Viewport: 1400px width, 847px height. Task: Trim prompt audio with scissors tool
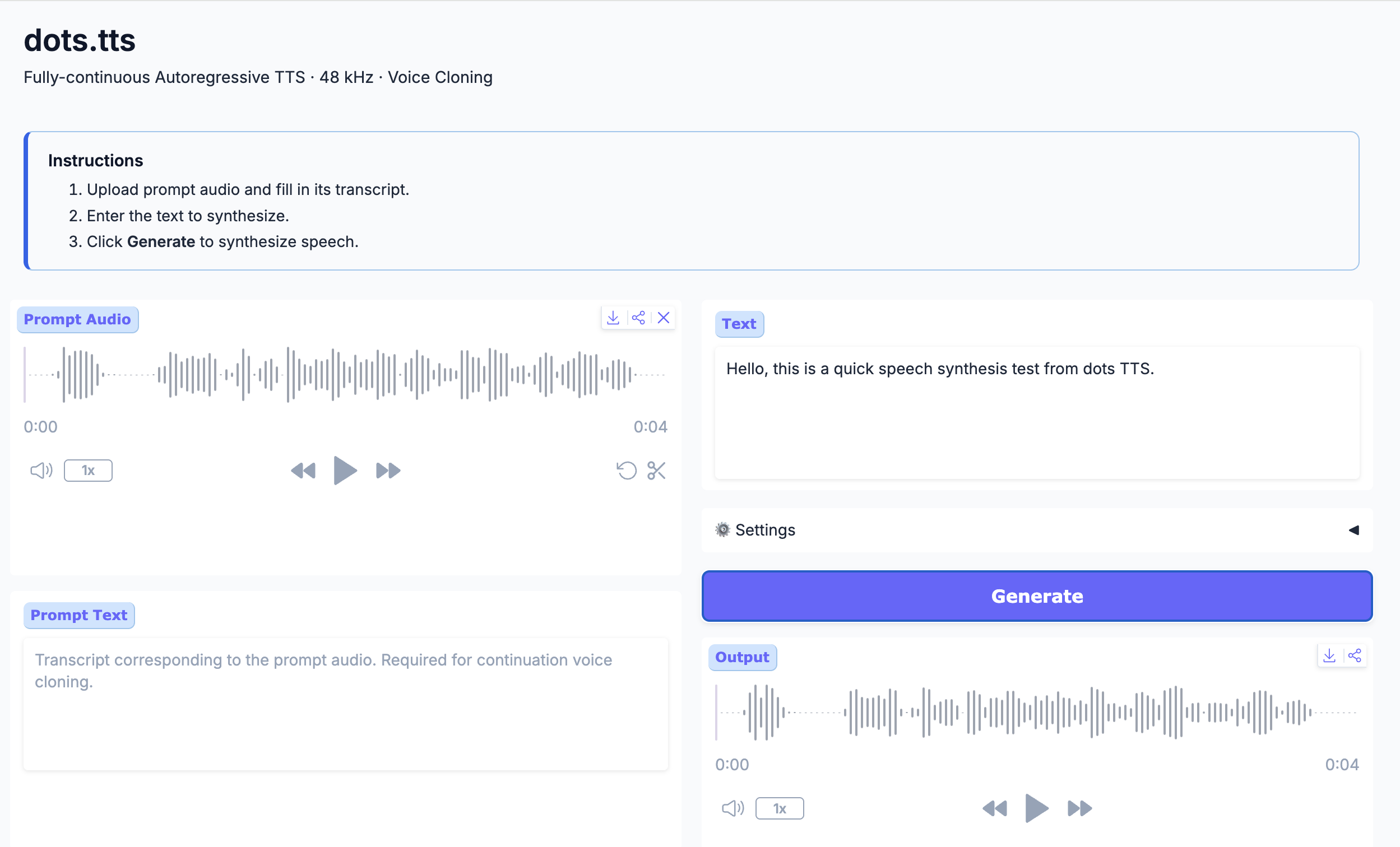656,471
